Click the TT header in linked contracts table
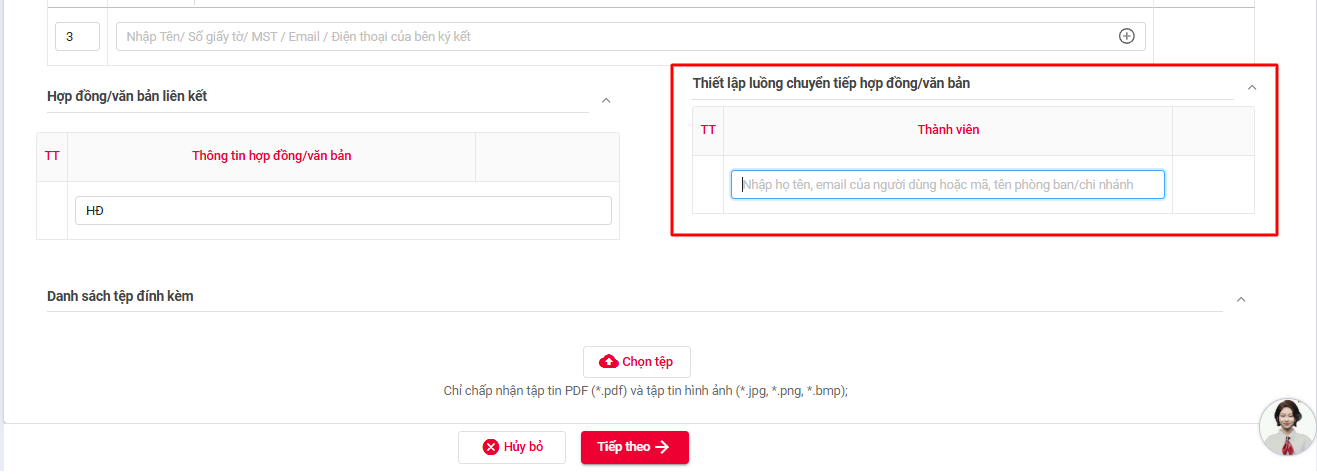Viewport: 1317px width, 474px height. click(x=52, y=156)
